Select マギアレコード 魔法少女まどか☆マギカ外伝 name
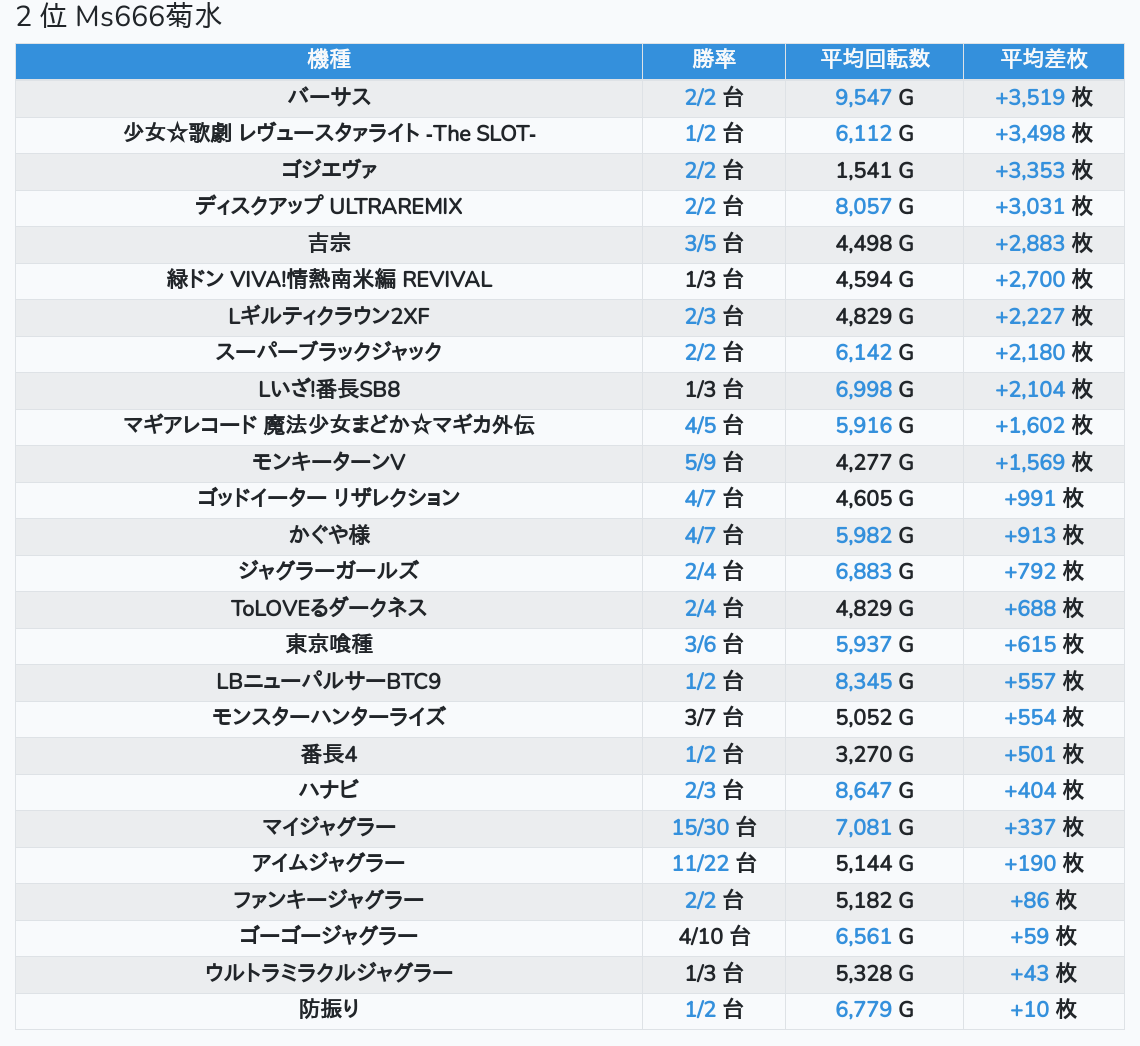The height and width of the screenshot is (1046, 1140). point(329,425)
